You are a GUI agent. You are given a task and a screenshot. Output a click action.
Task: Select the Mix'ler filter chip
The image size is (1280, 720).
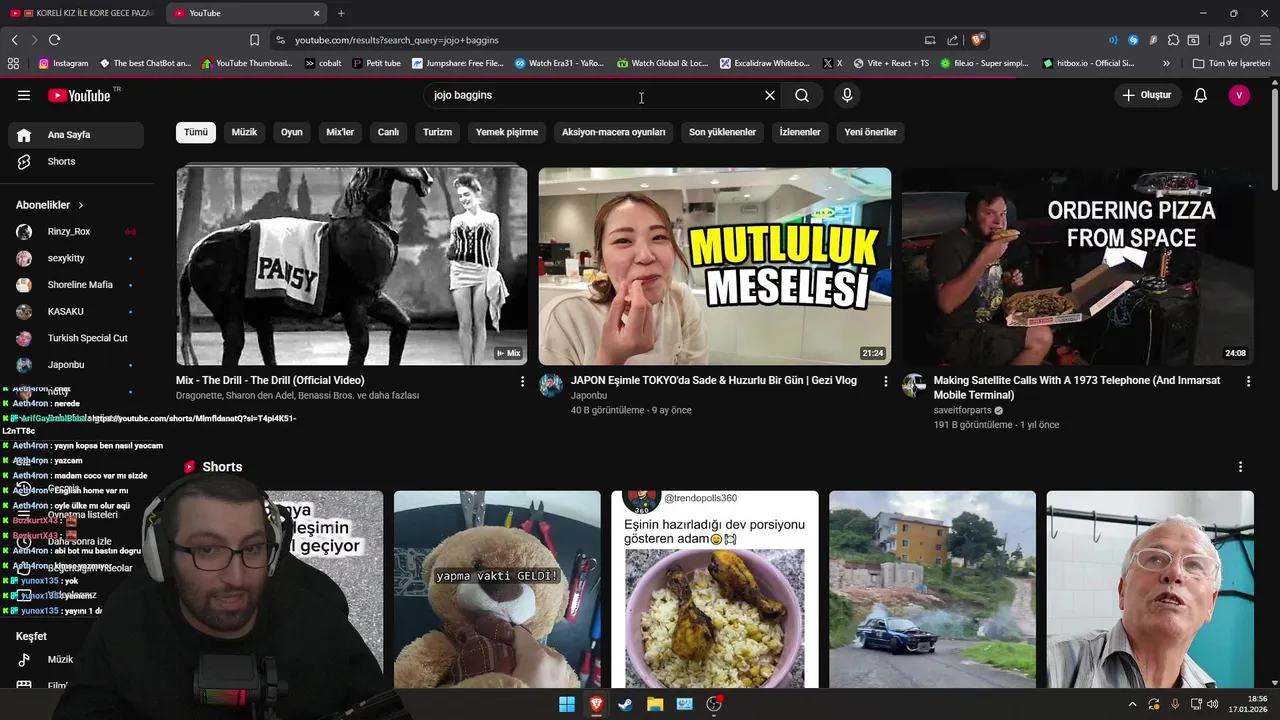point(340,132)
